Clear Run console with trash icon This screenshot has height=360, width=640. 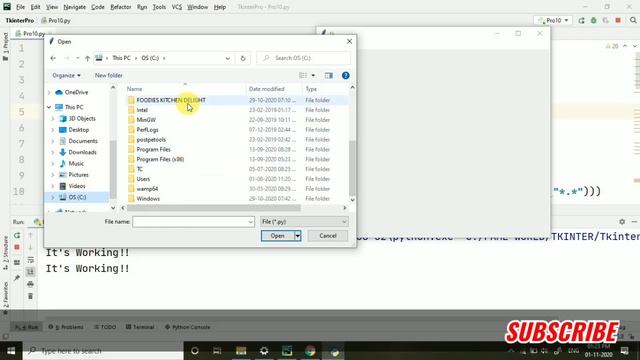point(30,296)
